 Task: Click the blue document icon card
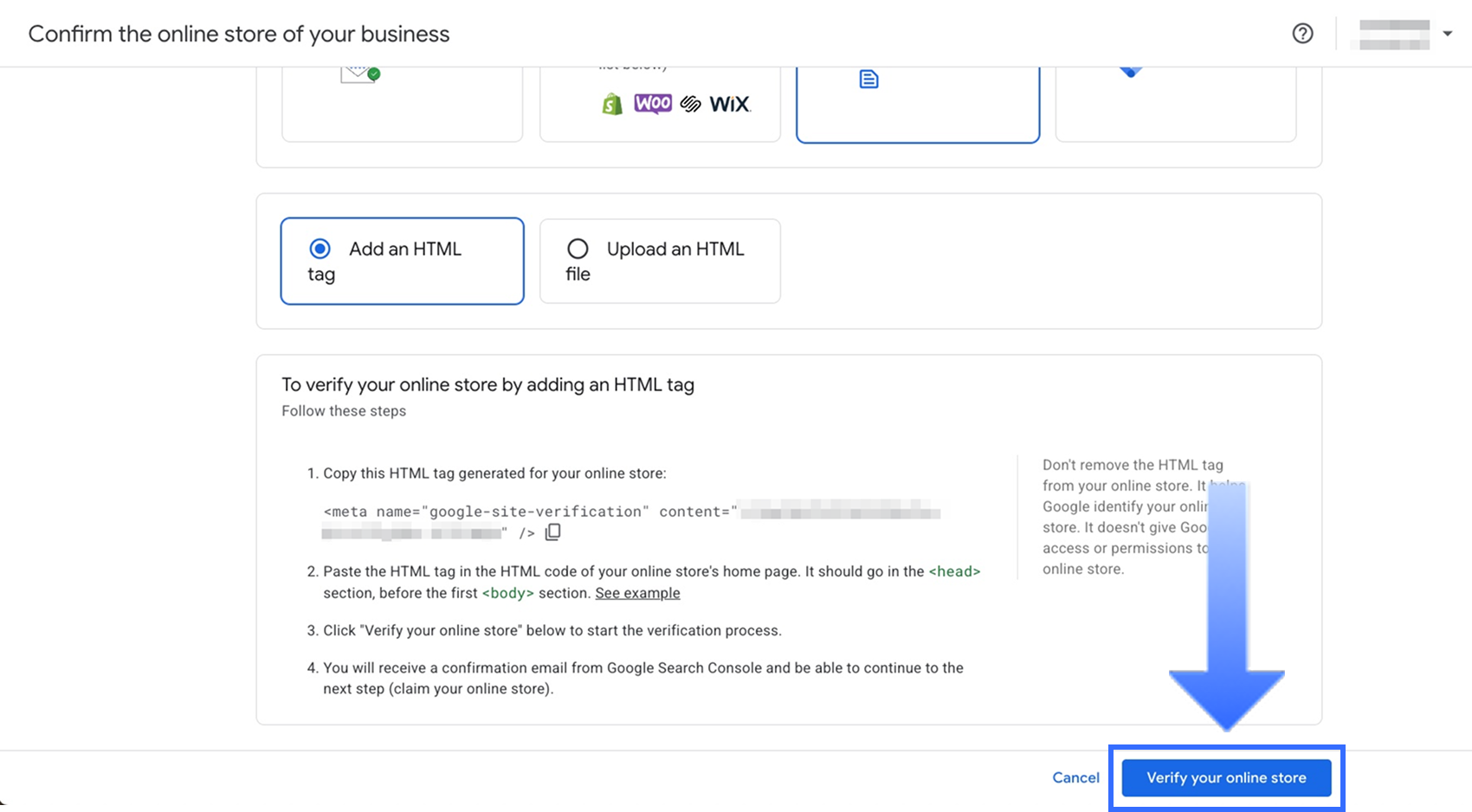(x=917, y=104)
